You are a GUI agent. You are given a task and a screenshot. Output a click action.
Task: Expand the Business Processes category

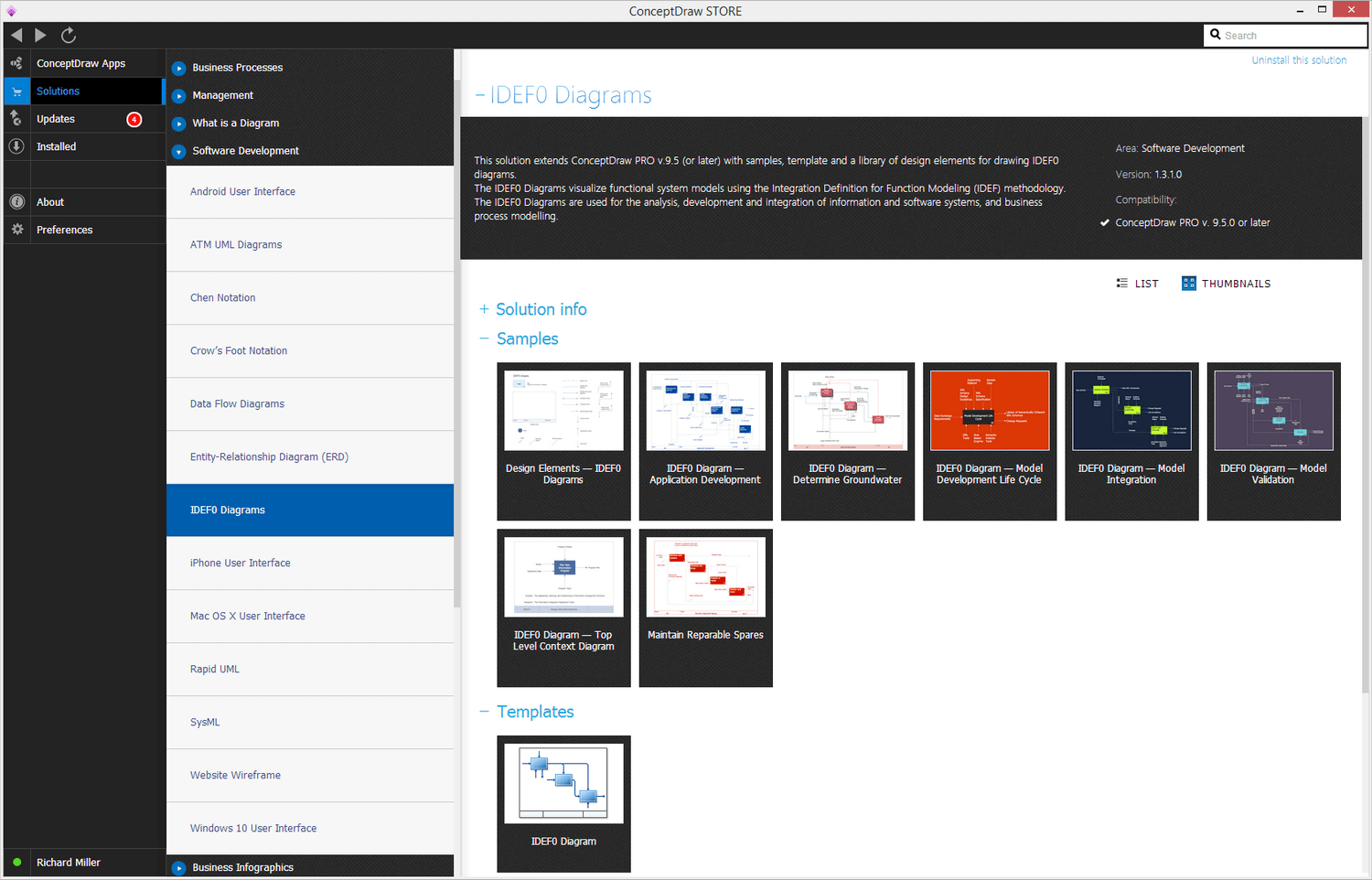click(179, 68)
